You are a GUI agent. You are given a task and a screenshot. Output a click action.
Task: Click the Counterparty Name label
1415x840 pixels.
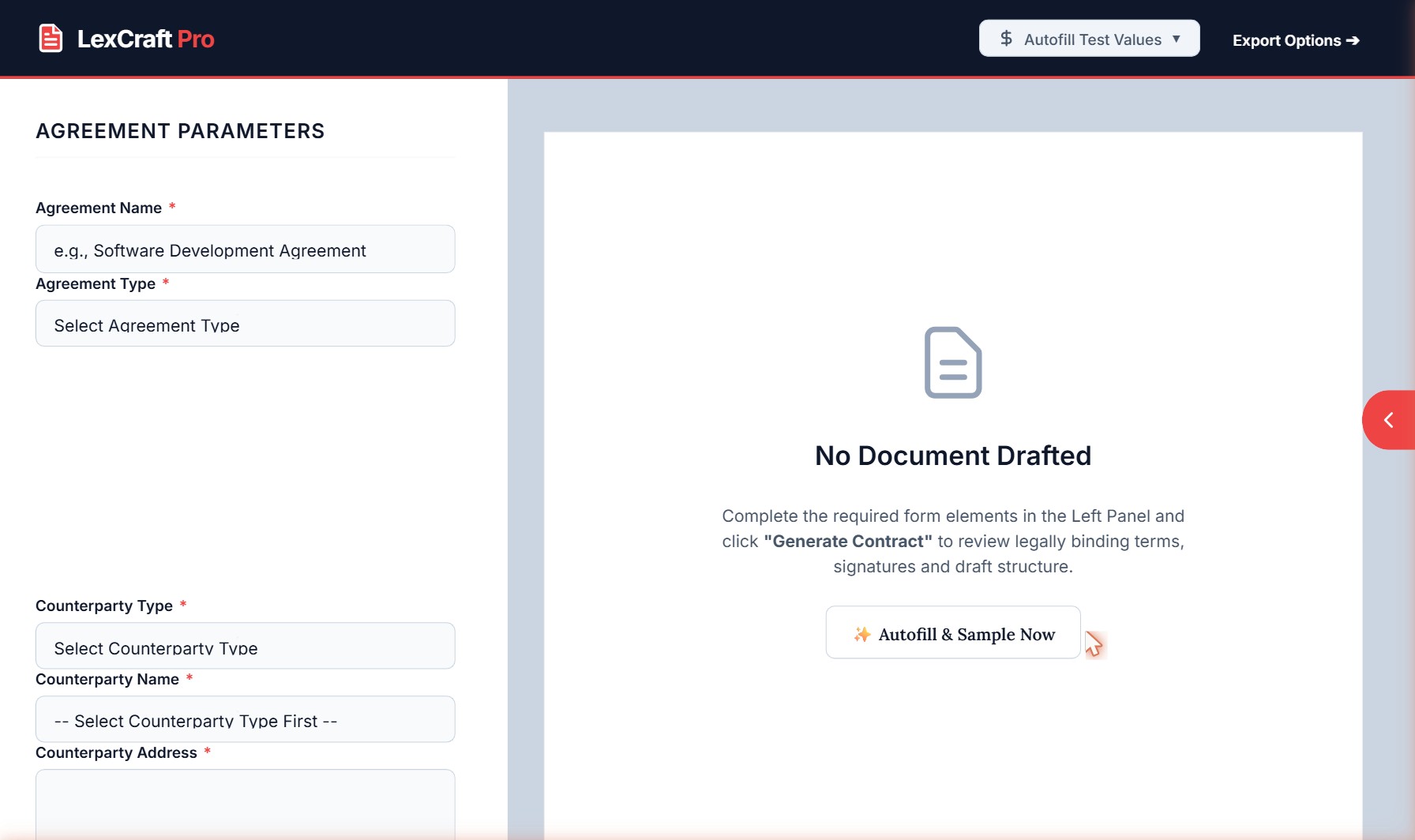coord(107,679)
